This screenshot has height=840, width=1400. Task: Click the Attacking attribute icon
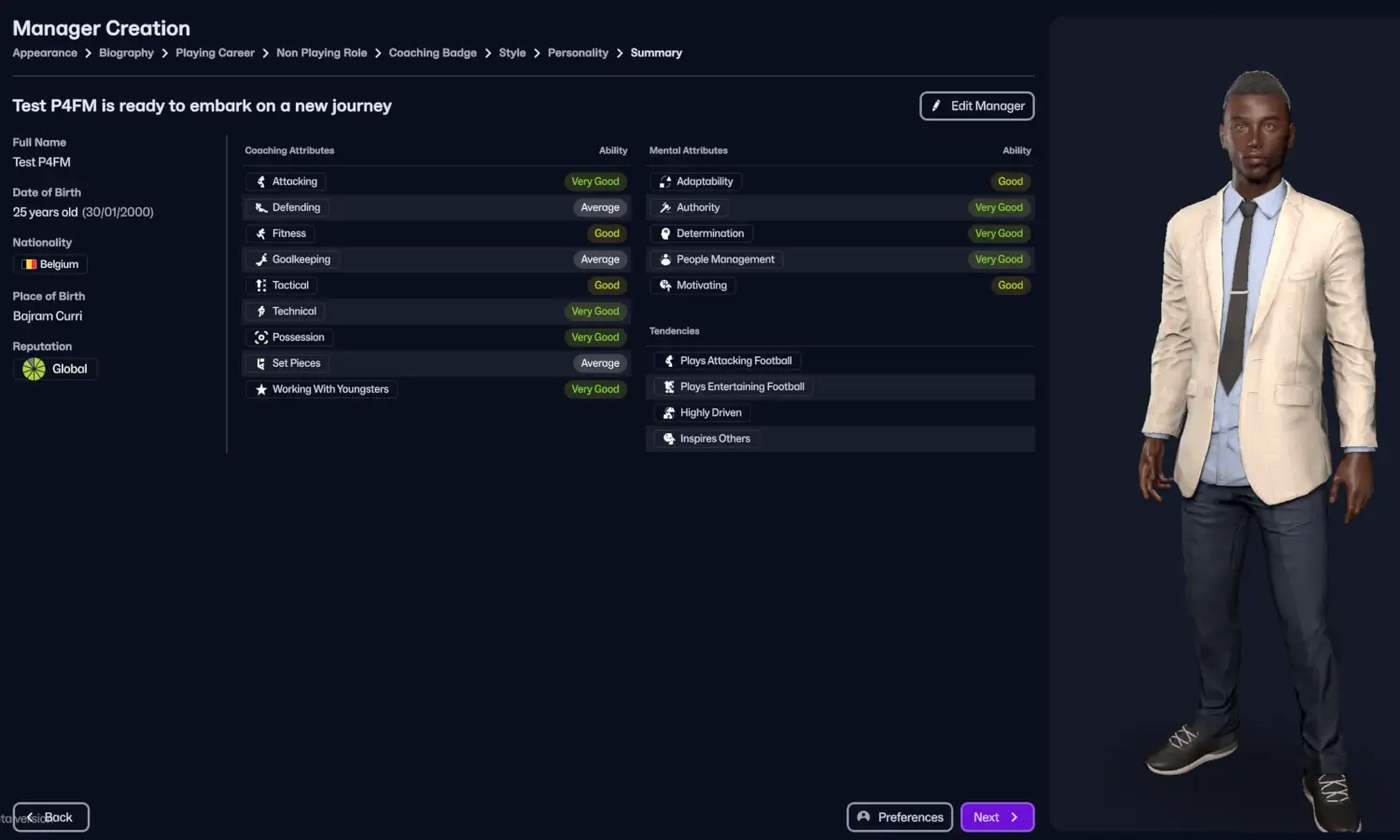click(x=261, y=182)
